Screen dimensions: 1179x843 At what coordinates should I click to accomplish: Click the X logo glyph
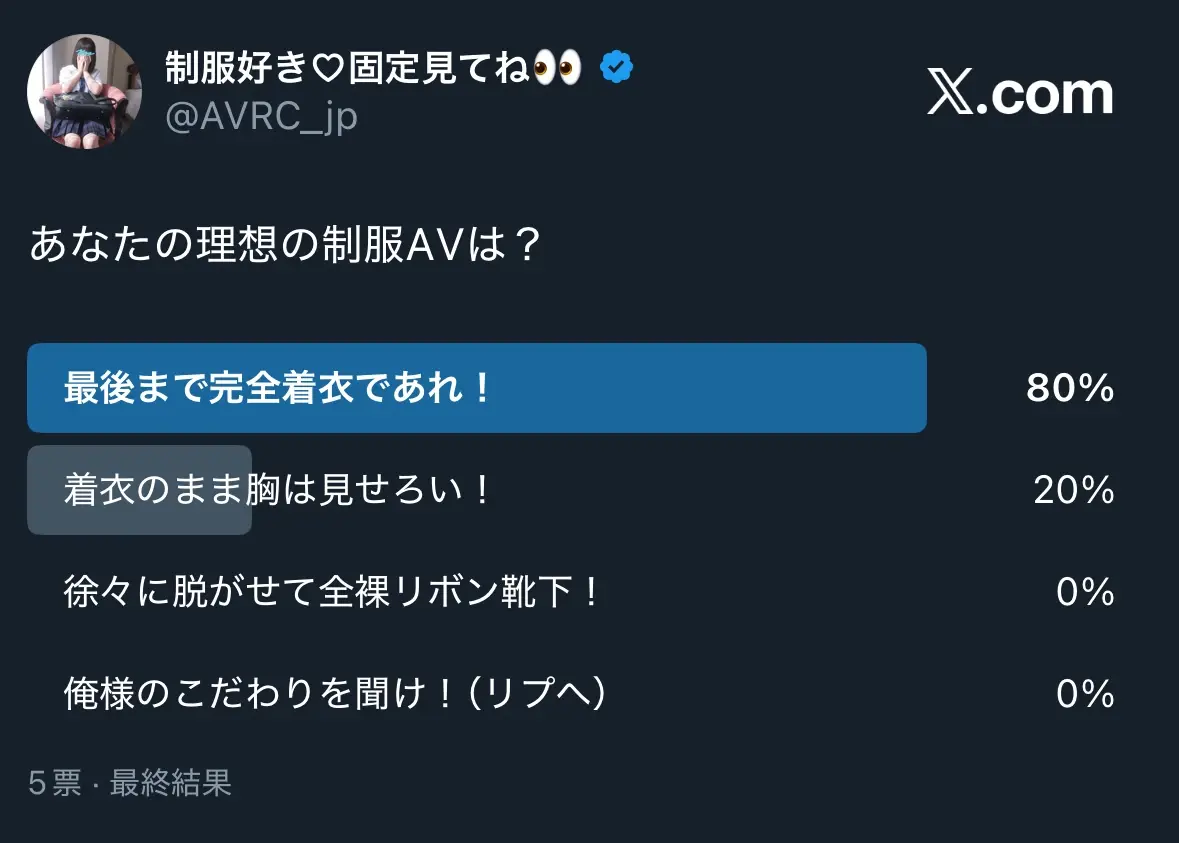(x=950, y=92)
